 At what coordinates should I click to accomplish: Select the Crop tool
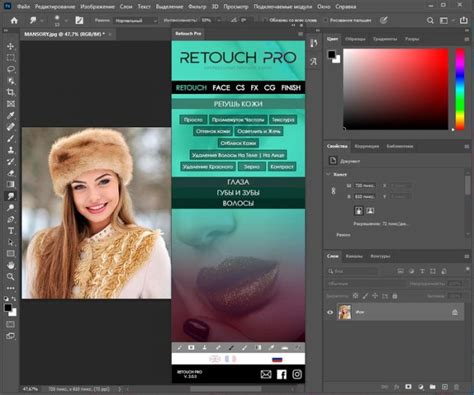coord(11,92)
